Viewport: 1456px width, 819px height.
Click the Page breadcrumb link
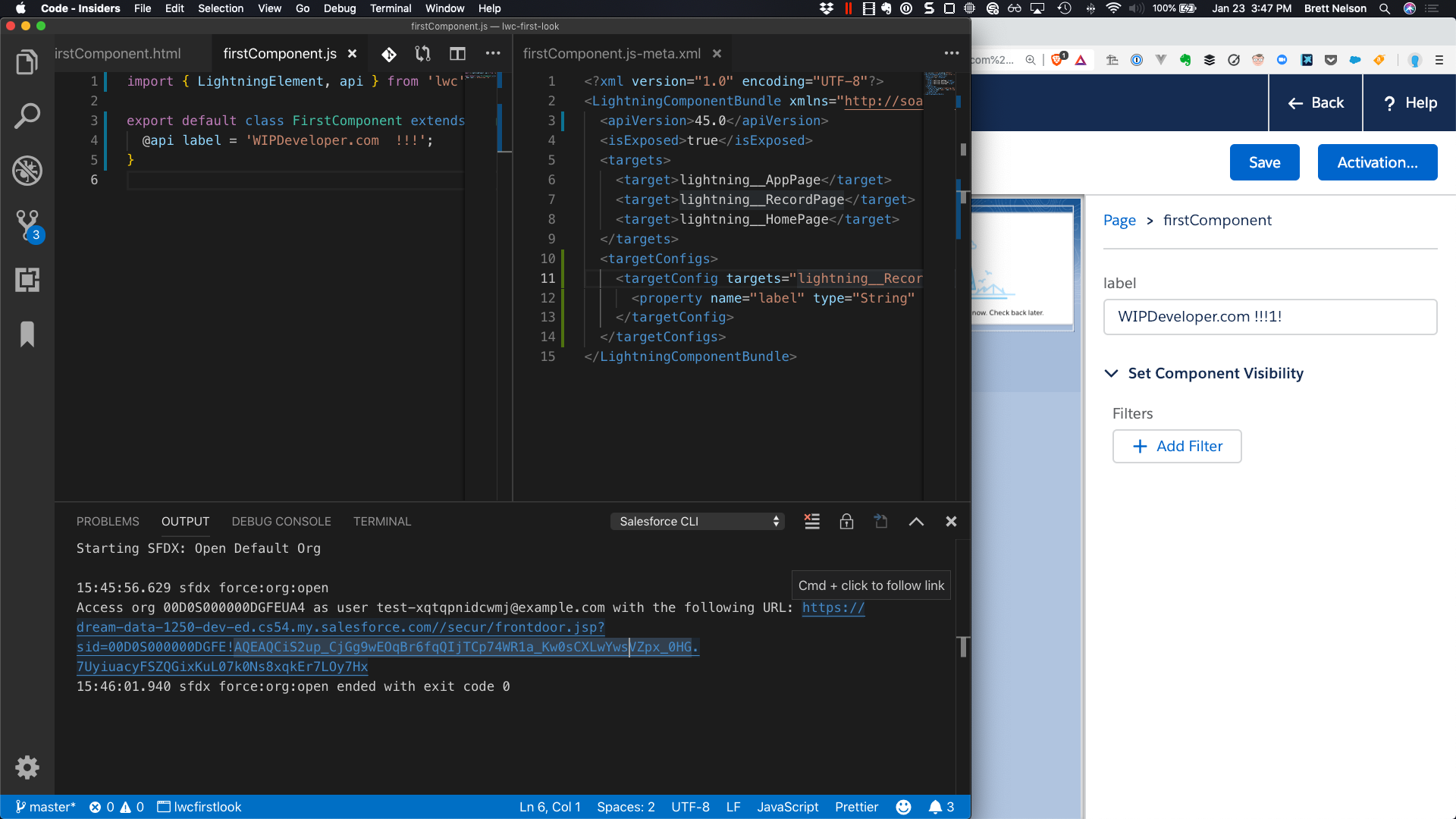pos(1119,221)
